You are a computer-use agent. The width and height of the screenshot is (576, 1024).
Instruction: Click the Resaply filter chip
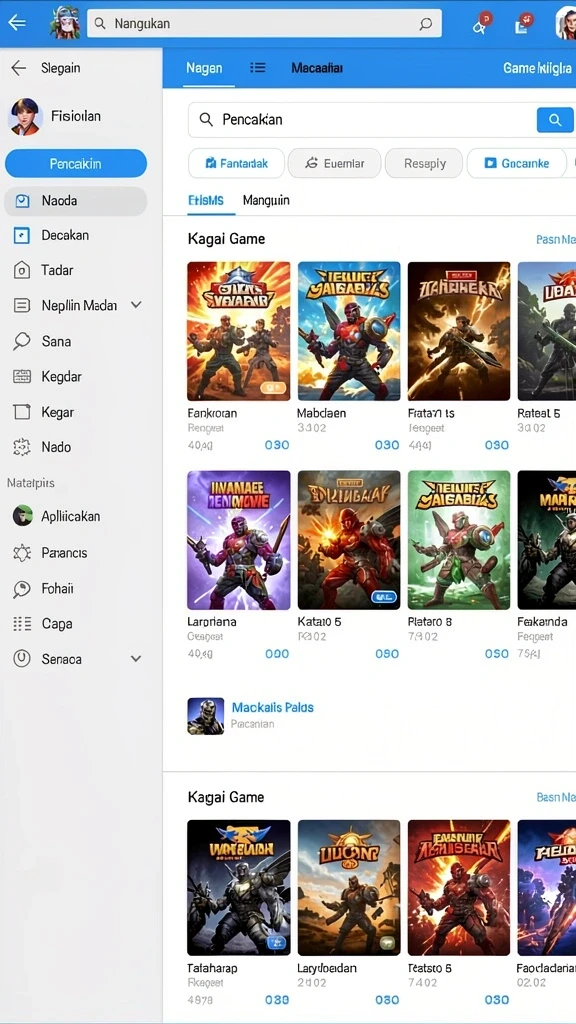(424, 163)
